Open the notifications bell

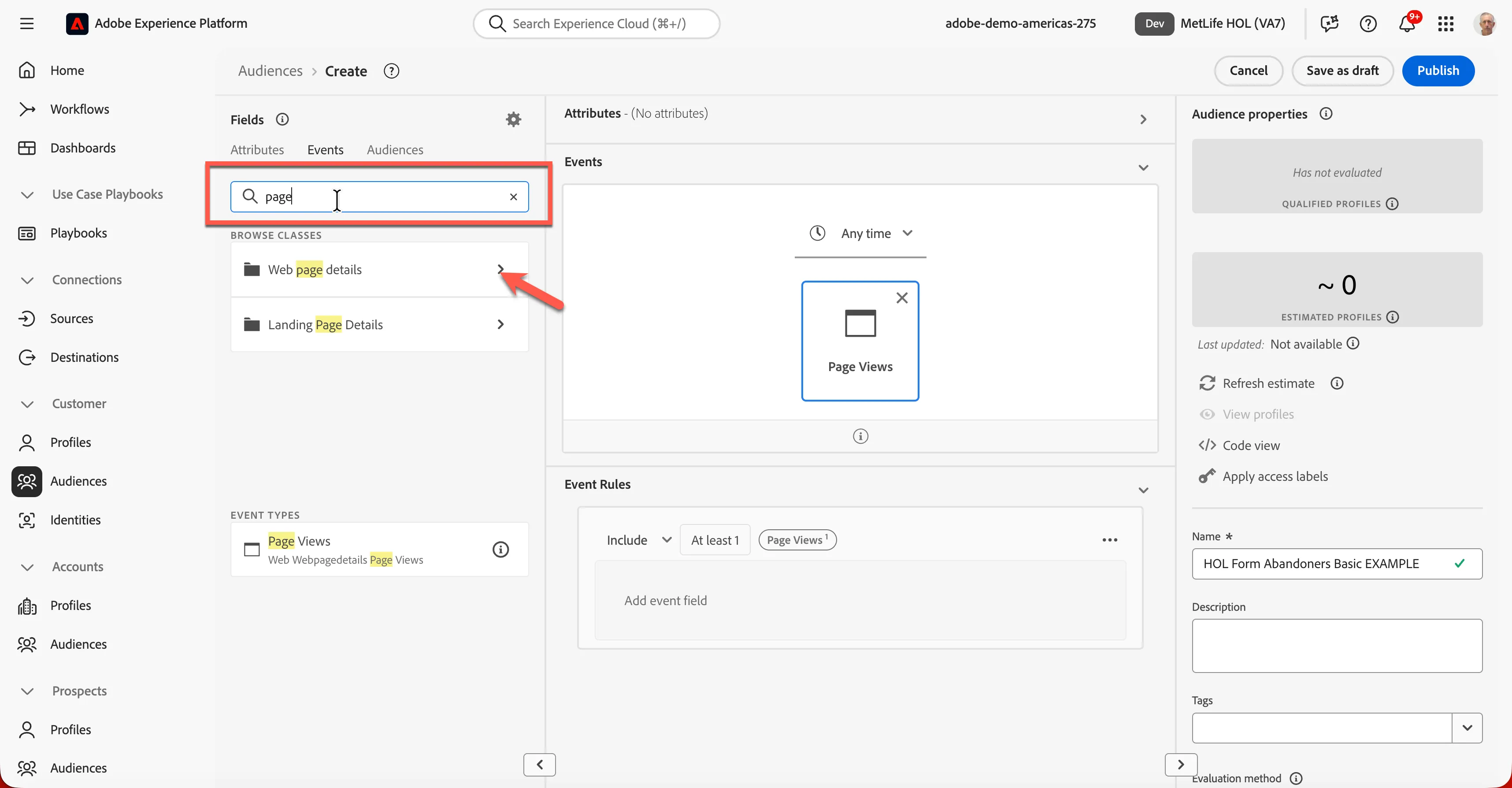point(1407,23)
